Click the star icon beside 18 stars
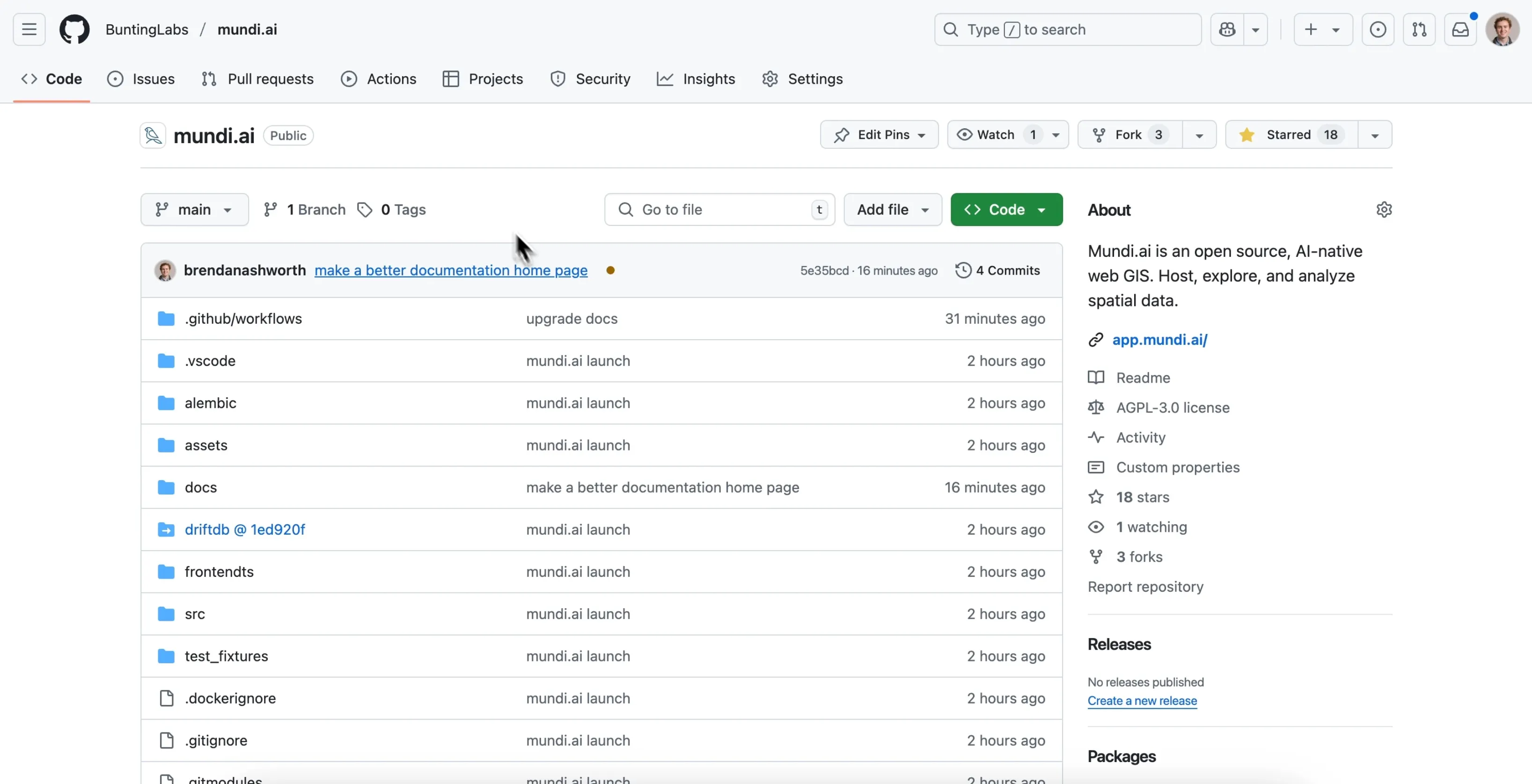Viewport: 1532px width, 784px height. click(x=1096, y=497)
